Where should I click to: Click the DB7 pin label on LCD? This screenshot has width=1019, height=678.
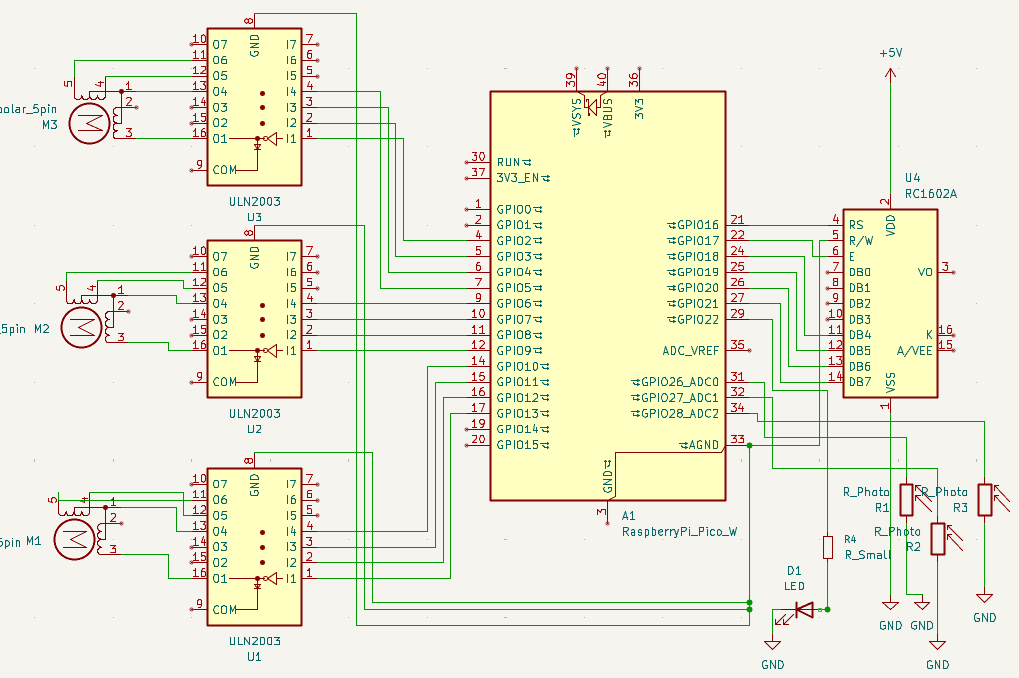tap(860, 382)
